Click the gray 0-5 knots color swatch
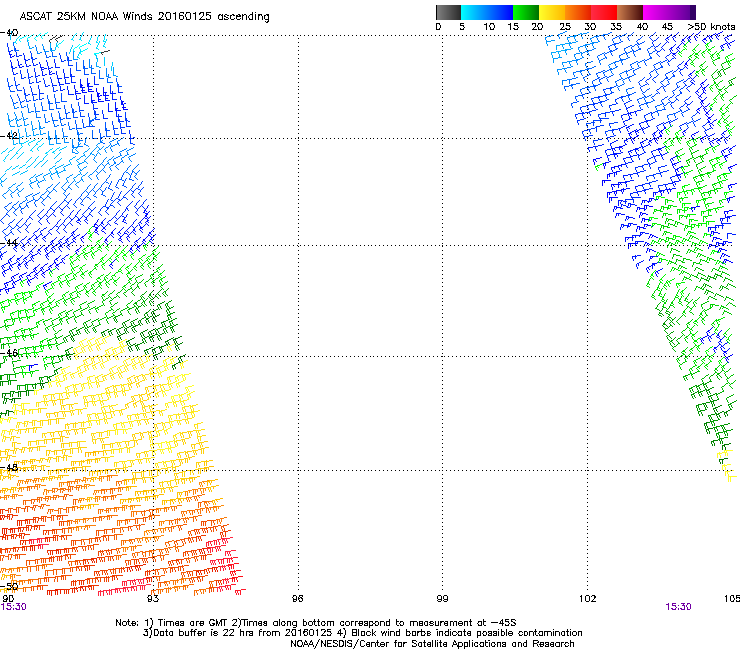The width and height of the screenshot is (740, 650). 448,12
